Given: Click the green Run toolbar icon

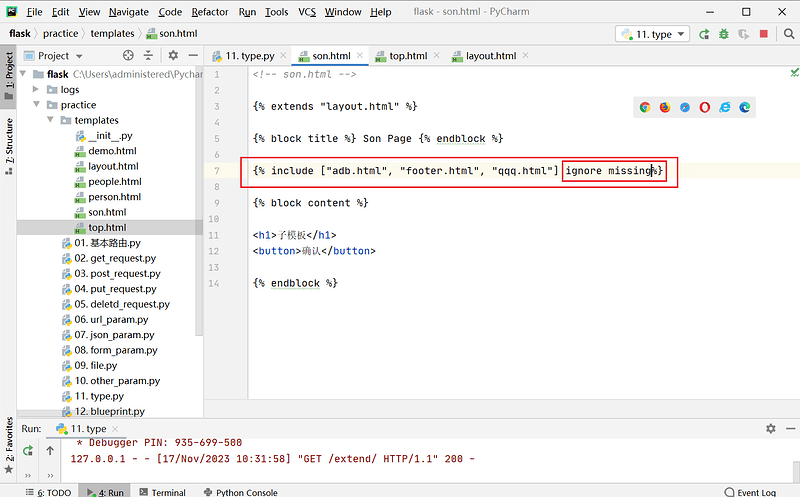Looking at the screenshot, I should [x=704, y=34].
